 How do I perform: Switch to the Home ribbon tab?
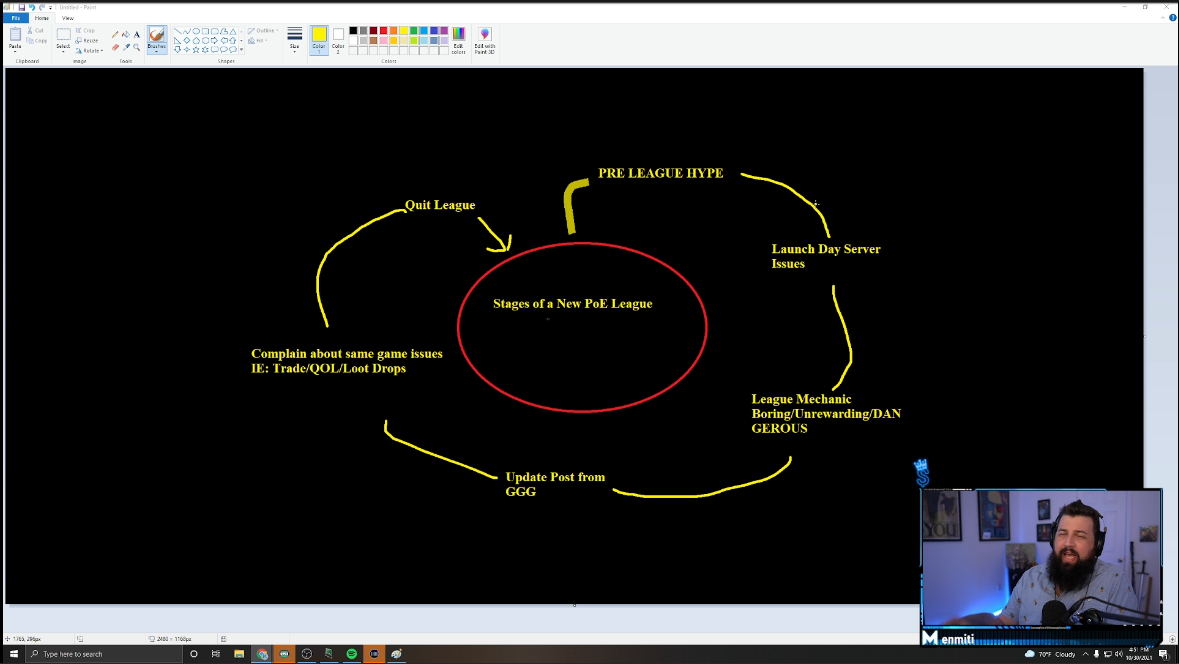click(x=41, y=18)
